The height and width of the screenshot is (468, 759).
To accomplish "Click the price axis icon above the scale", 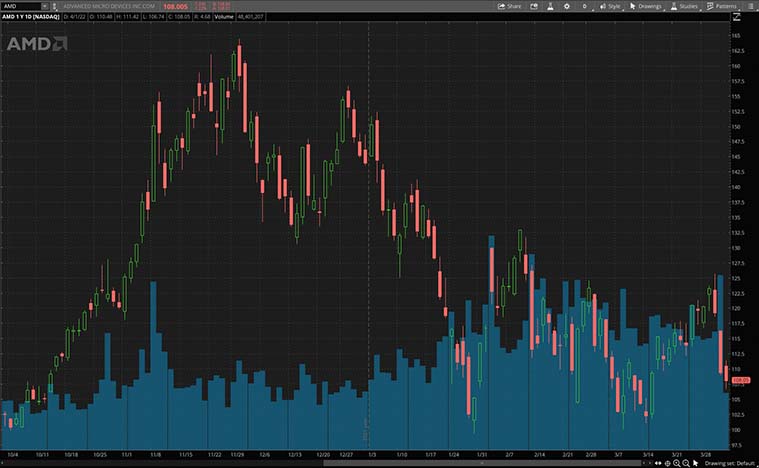I will 737,17.
